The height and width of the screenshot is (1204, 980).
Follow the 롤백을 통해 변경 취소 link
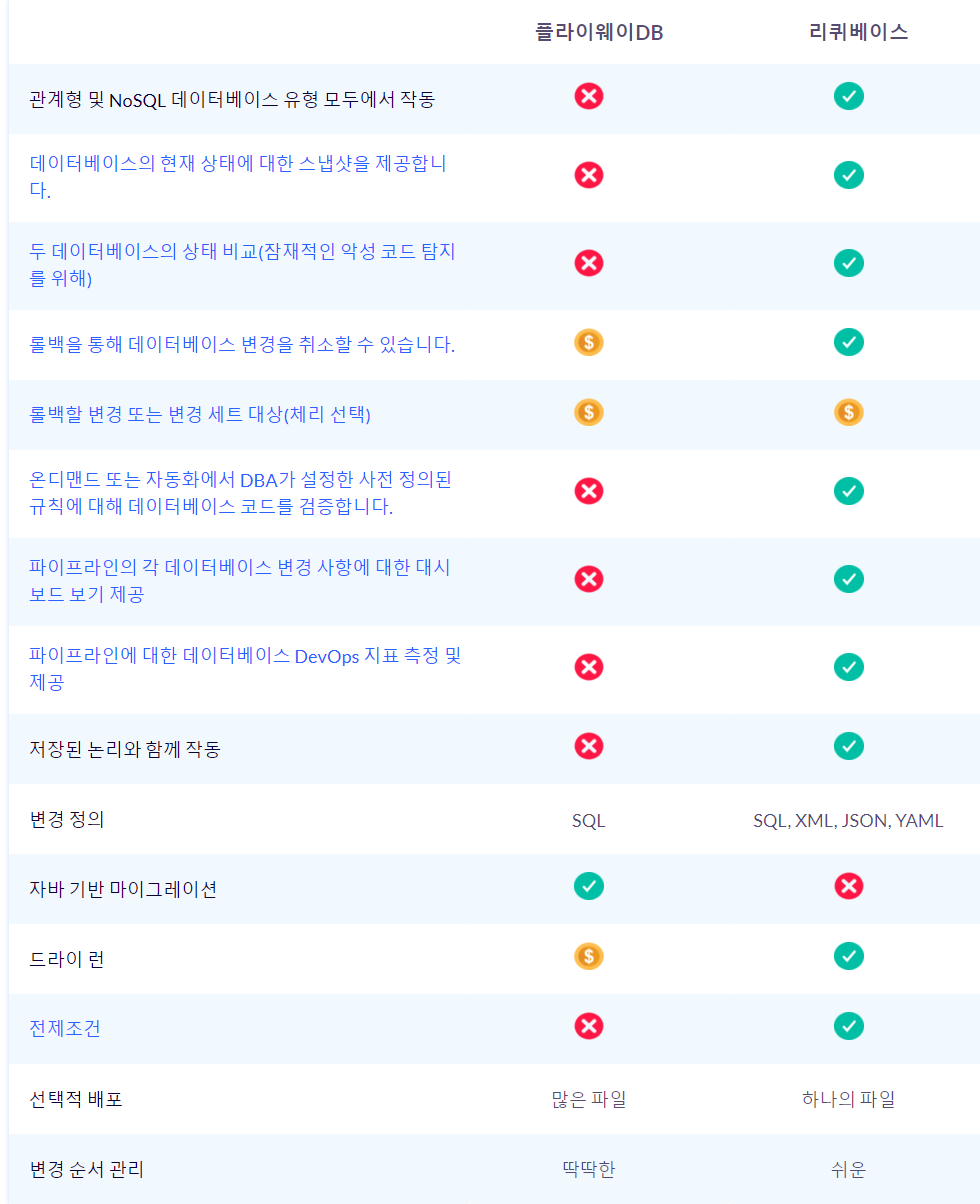[242, 345]
